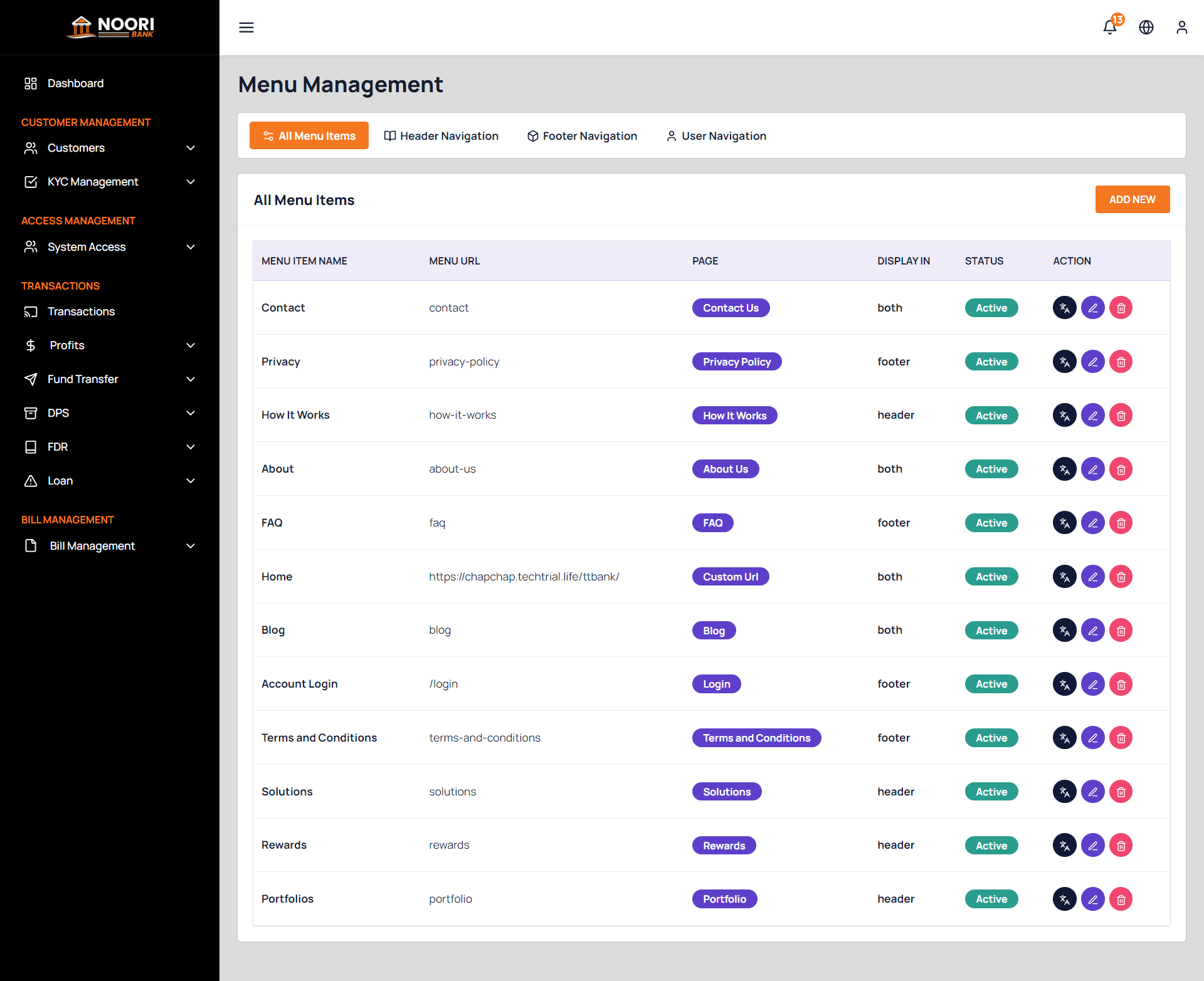This screenshot has height=981, width=1204.
Task: Open the user profile icon at top right
Action: pos(1182,28)
